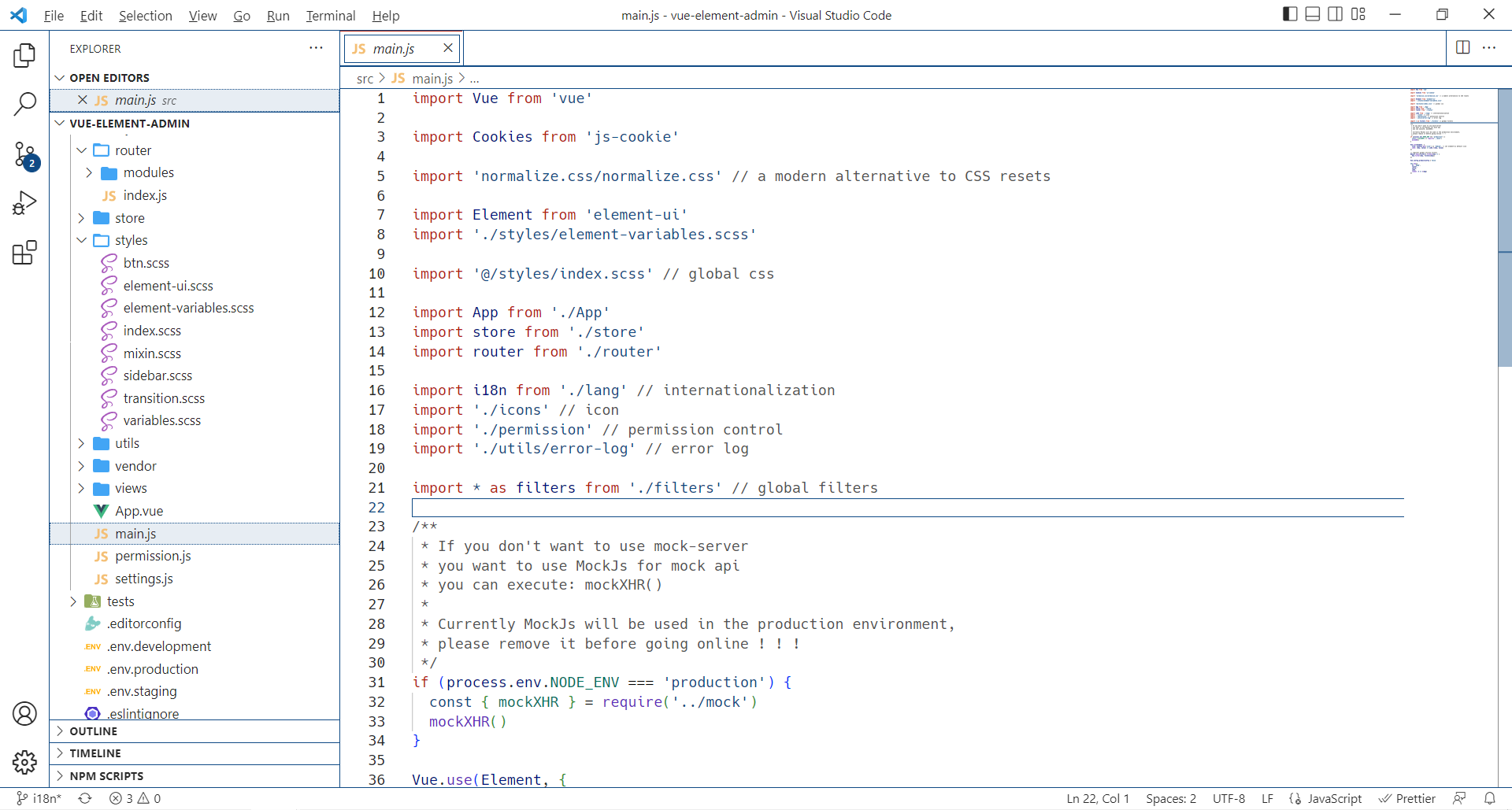Open permission.js in the explorer
Screen dimensions: 1512x810
point(153,556)
